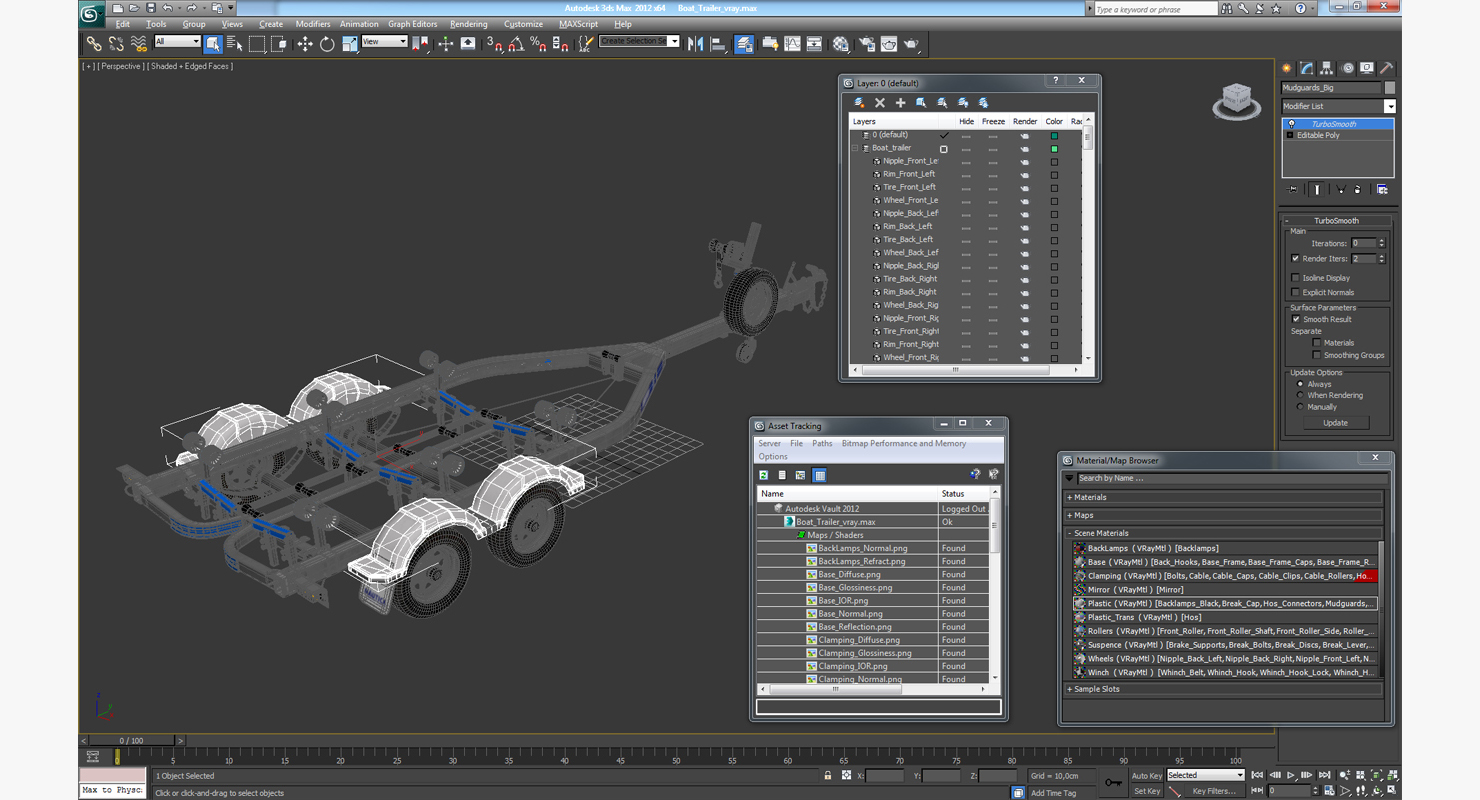Collapse the Boat_trailer layer tree
The height and width of the screenshot is (800, 1480).
pos(855,148)
